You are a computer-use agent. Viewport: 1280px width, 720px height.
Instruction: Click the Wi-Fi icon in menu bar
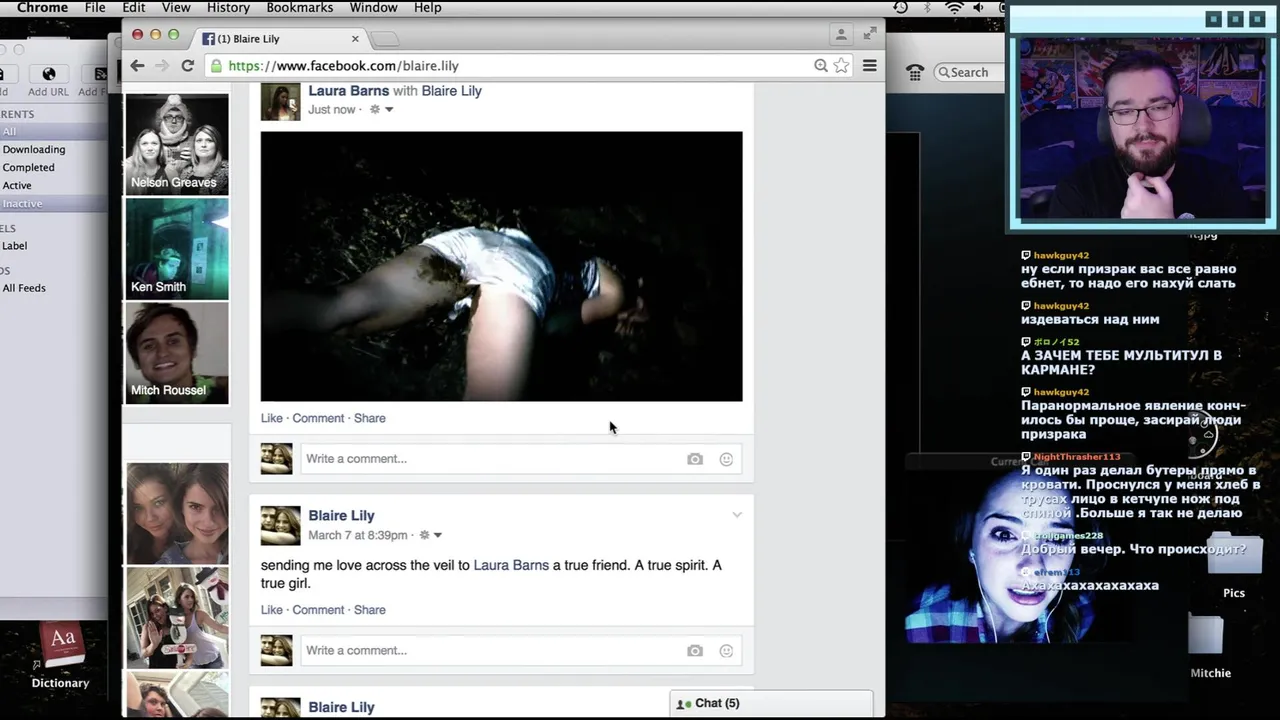(x=954, y=8)
